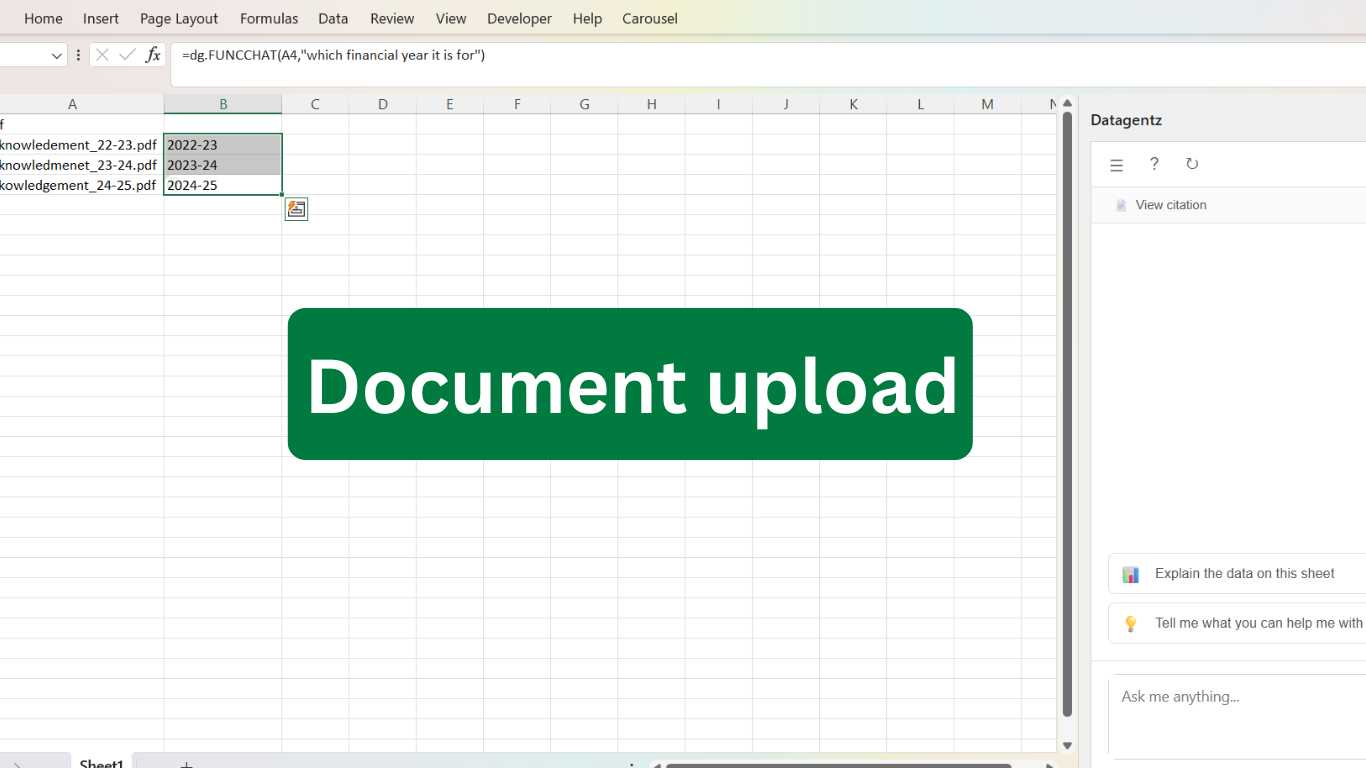1366x768 pixels.
Task: Choose Explain the data on this sheet
Action: click(1237, 574)
